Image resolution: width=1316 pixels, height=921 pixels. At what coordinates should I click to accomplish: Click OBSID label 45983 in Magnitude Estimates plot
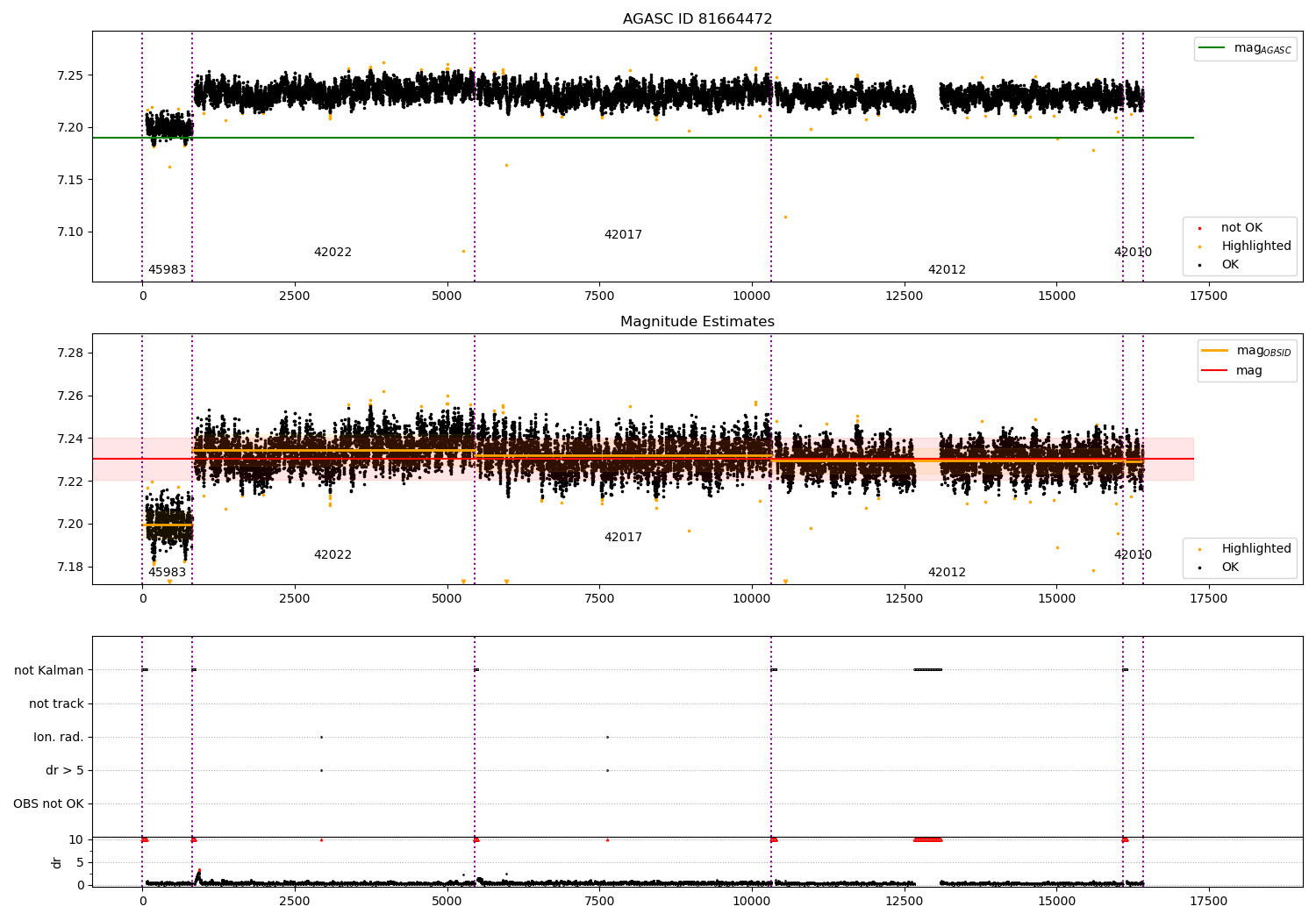[x=167, y=573]
